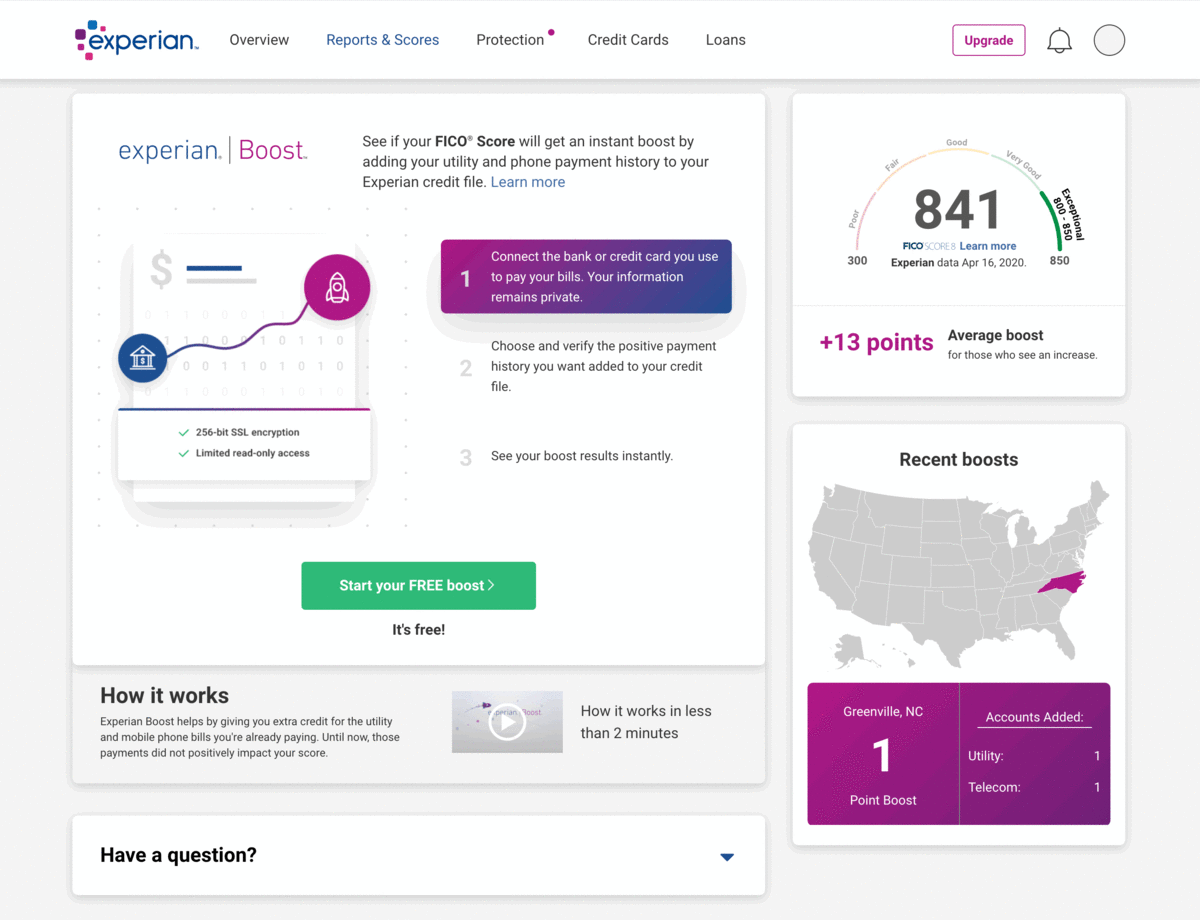The height and width of the screenshot is (920, 1200).
Task: Click the Limited read-only access text
Action: tap(252, 454)
